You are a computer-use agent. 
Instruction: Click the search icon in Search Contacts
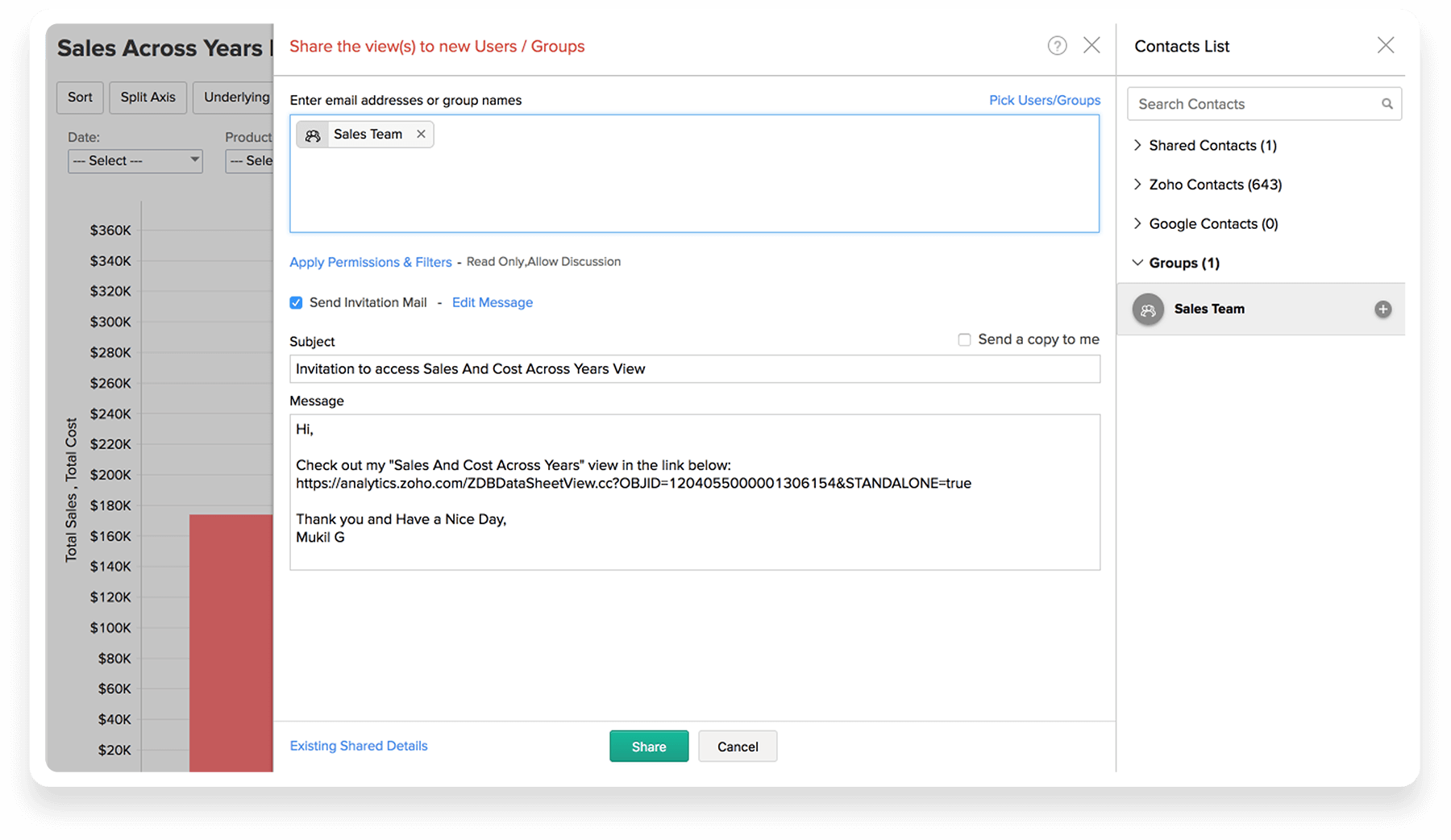[x=1387, y=104]
